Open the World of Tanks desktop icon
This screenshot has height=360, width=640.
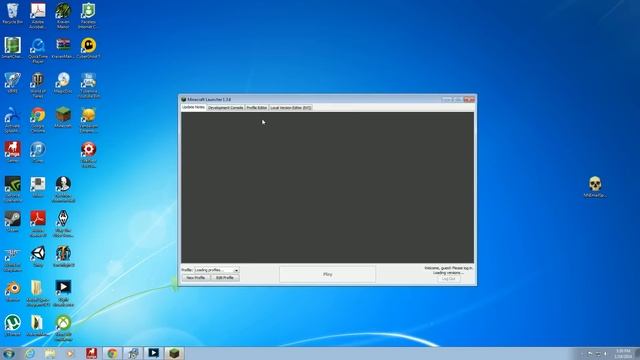point(38,85)
